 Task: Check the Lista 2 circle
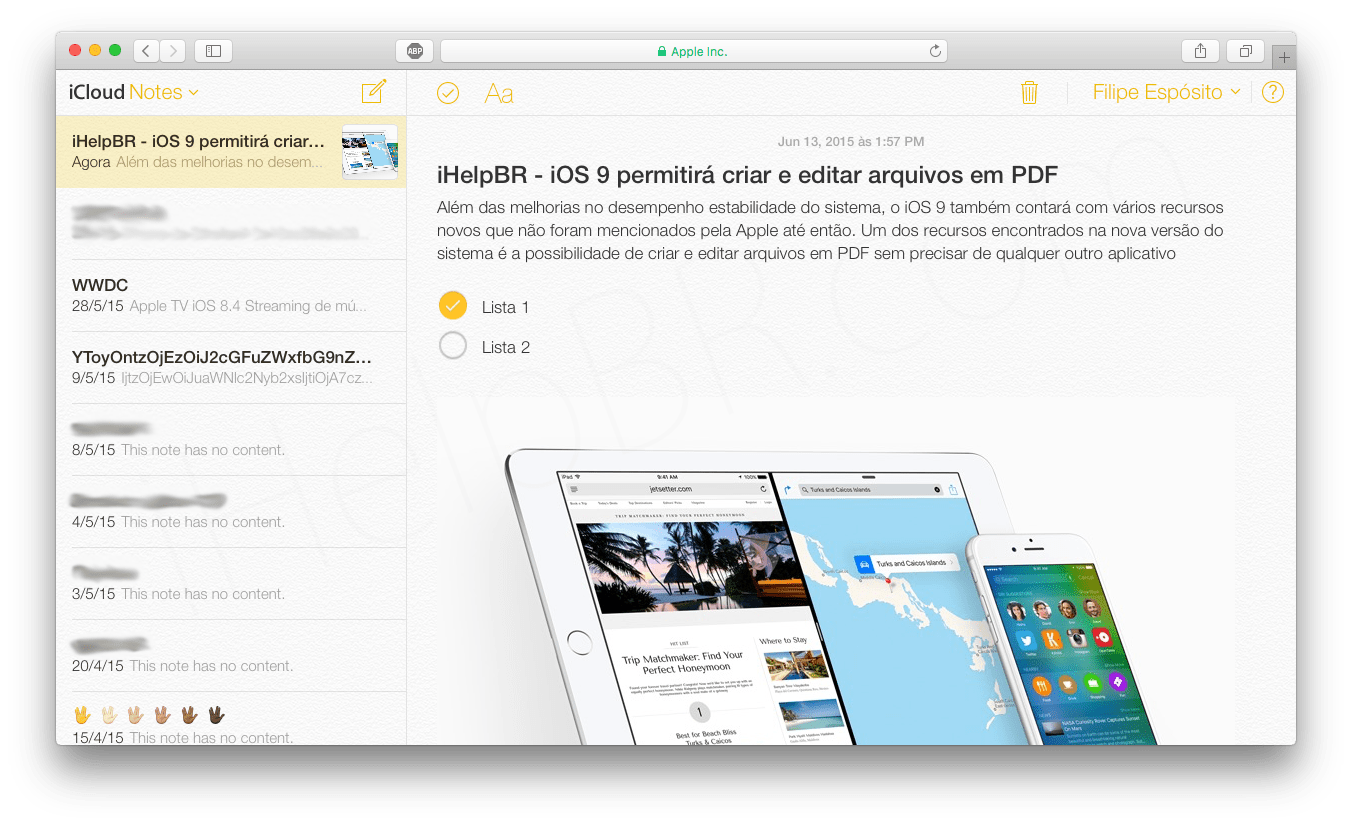tap(453, 346)
